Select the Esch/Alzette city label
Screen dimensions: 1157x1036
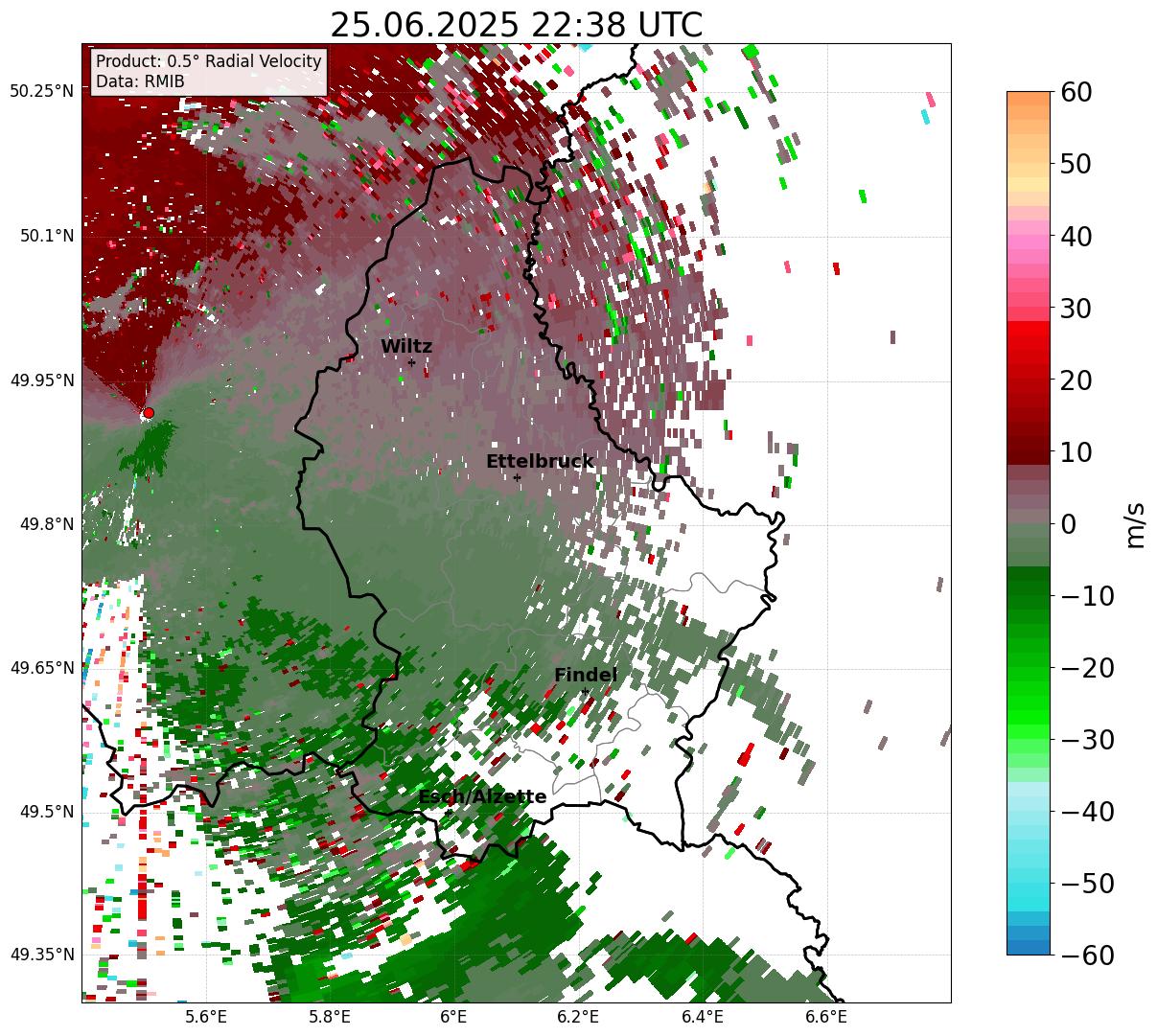(x=482, y=797)
